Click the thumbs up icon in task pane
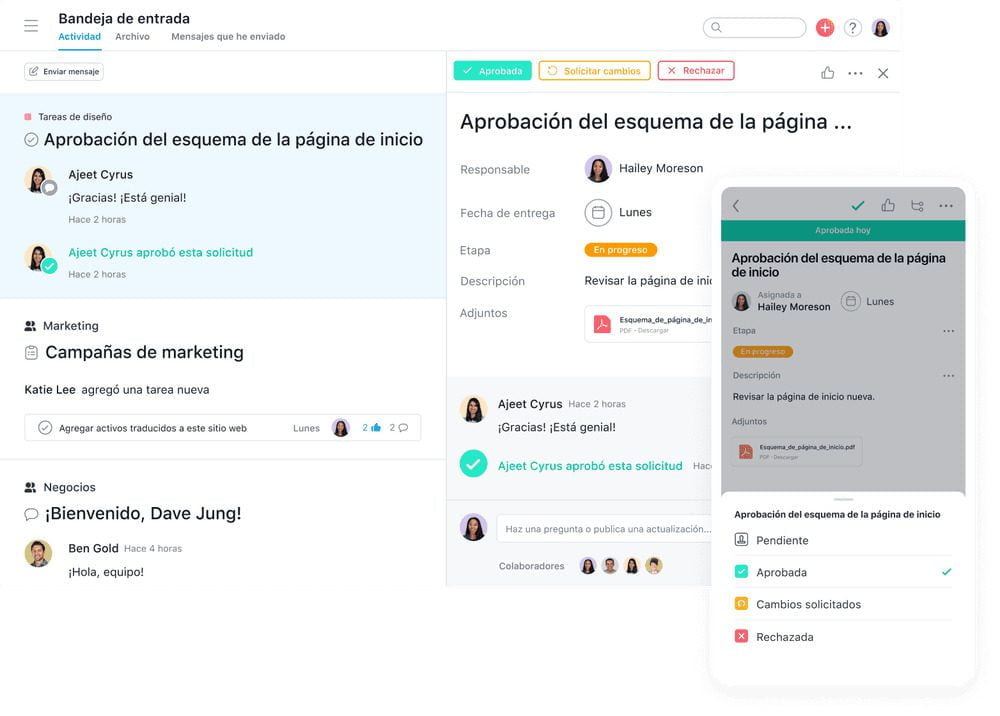Screen dimensions: 1000x716 point(827,73)
